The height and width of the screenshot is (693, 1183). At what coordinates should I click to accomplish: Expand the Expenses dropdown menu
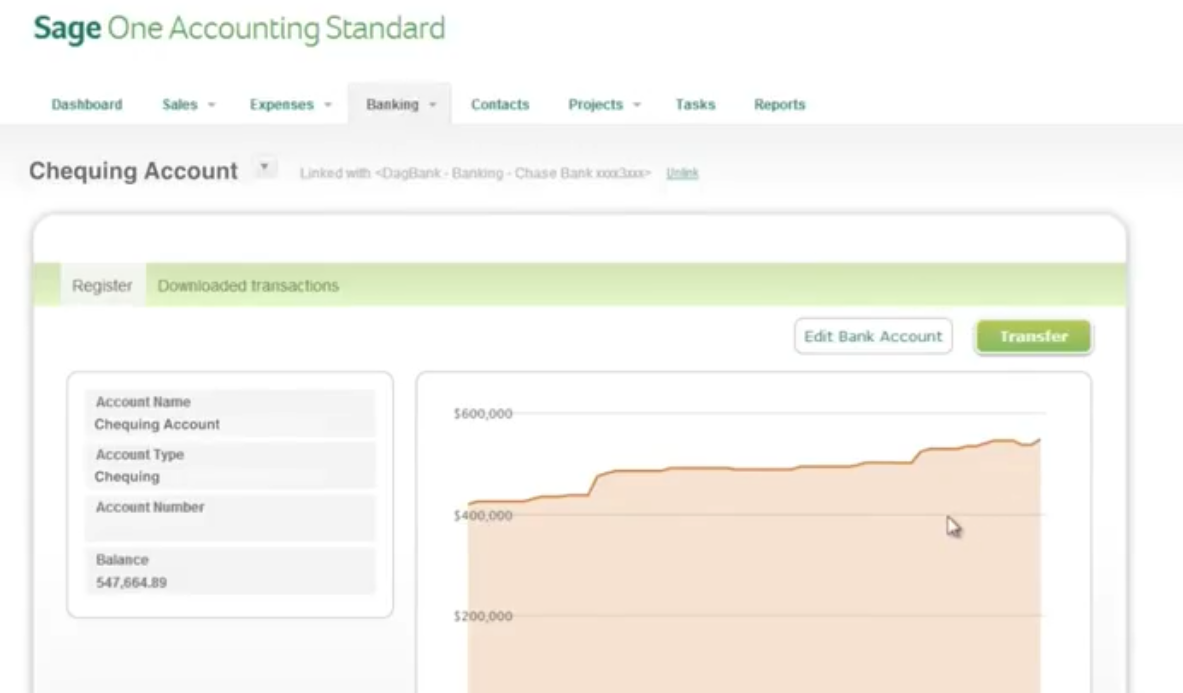290,105
